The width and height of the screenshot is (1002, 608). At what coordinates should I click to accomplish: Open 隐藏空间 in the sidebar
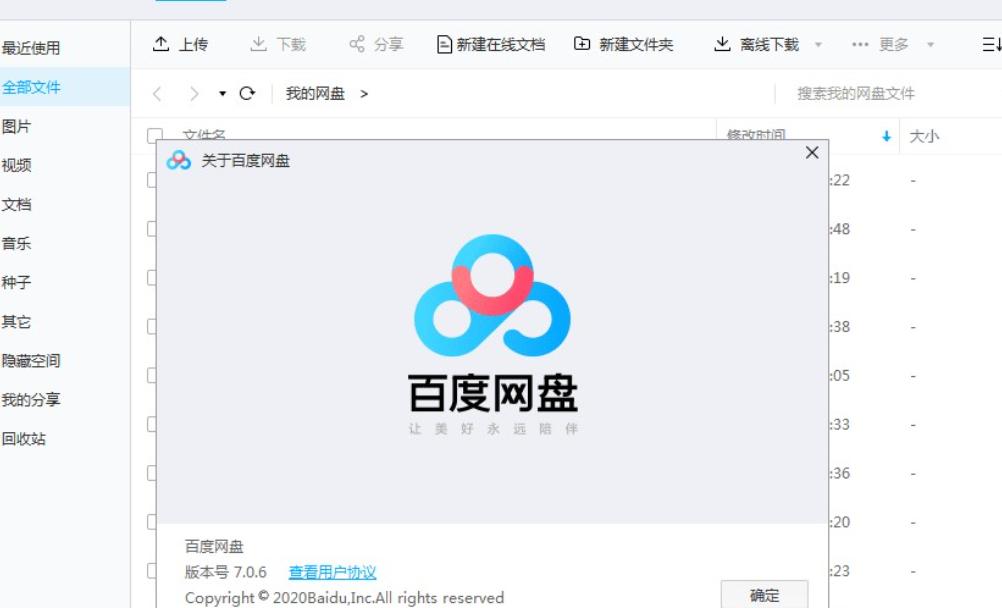[x=31, y=361]
